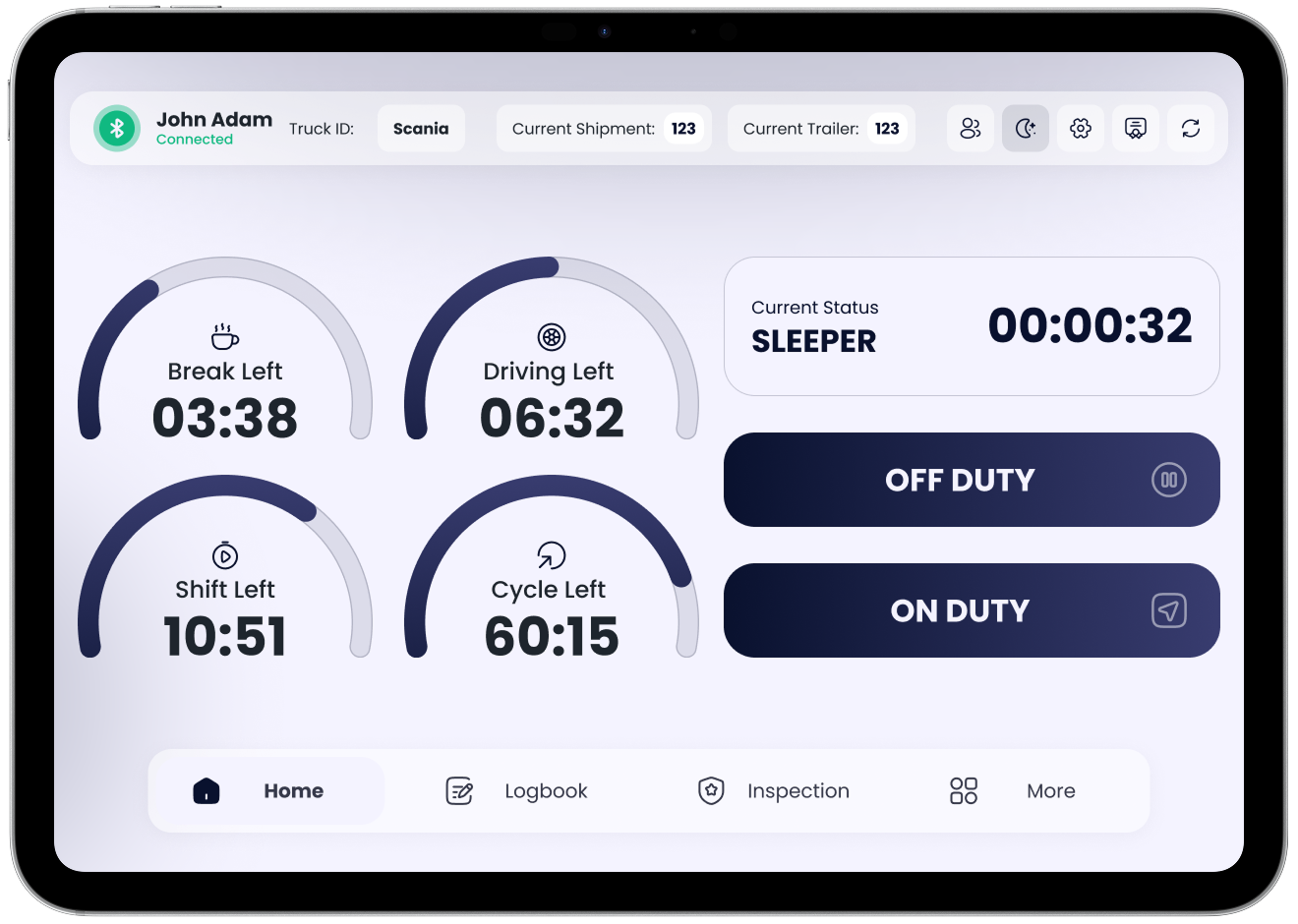Switch to the Home tab label
Image resolution: width=1298 pixels, height=924 pixels.
click(x=293, y=790)
